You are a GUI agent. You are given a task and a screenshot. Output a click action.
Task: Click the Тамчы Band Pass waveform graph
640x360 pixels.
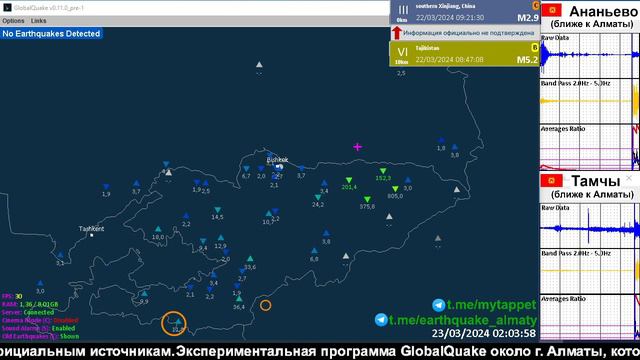click(x=590, y=271)
